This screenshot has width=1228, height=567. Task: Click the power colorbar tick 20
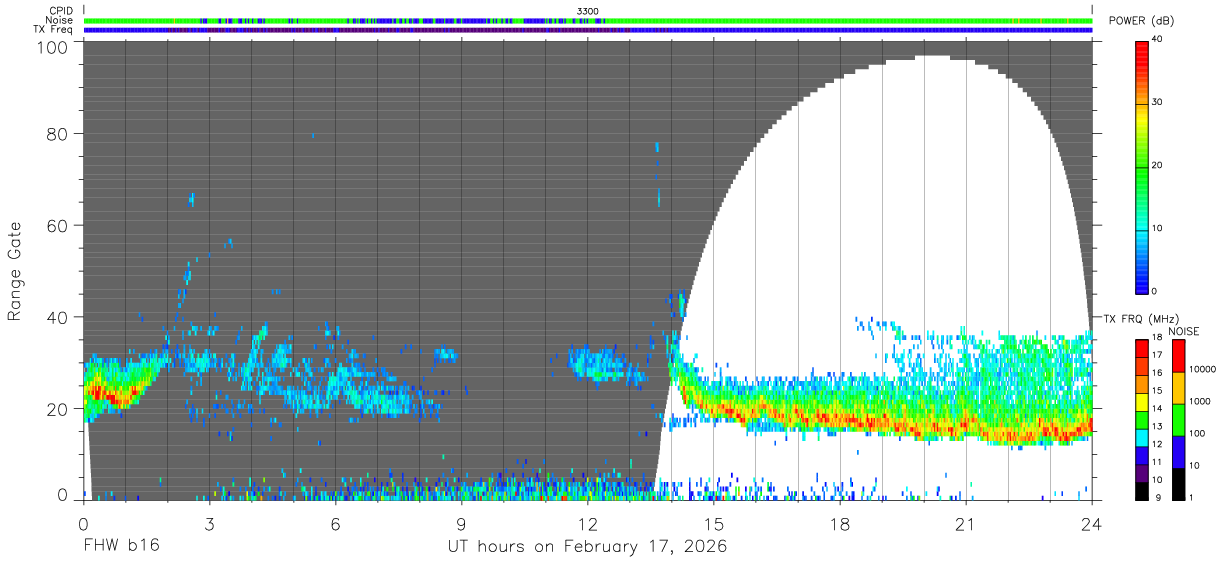pyautogui.click(x=1158, y=166)
